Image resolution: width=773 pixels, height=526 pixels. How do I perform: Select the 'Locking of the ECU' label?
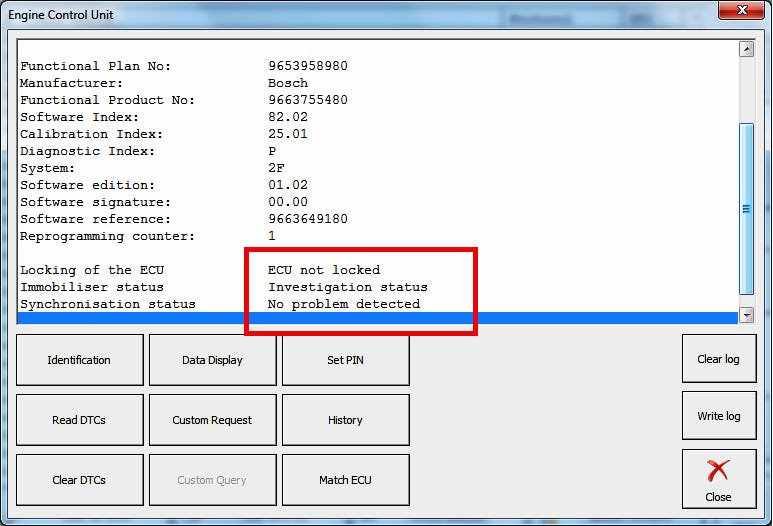pyautogui.click(x=92, y=270)
